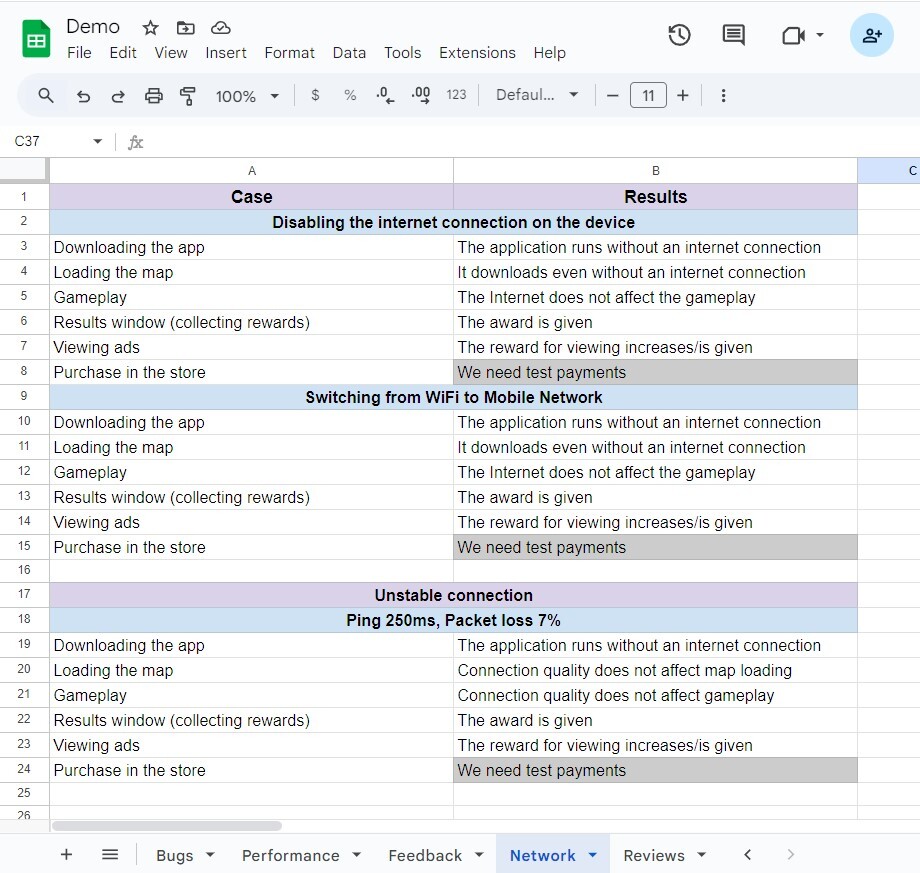Click the redo arrow icon
The width and height of the screenshot is (920, 873).
(118, 96)
